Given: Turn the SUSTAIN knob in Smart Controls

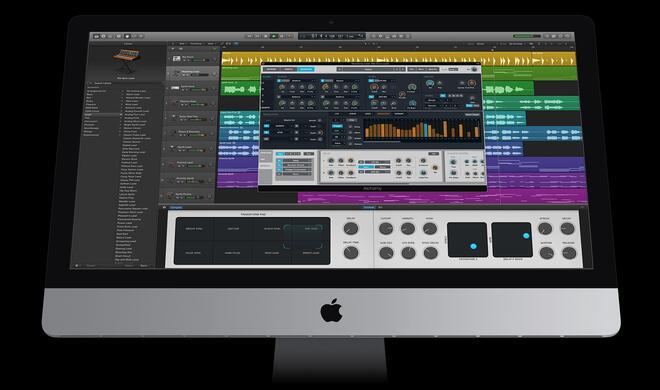Looking at the screenshot, I should click(546, 253).
